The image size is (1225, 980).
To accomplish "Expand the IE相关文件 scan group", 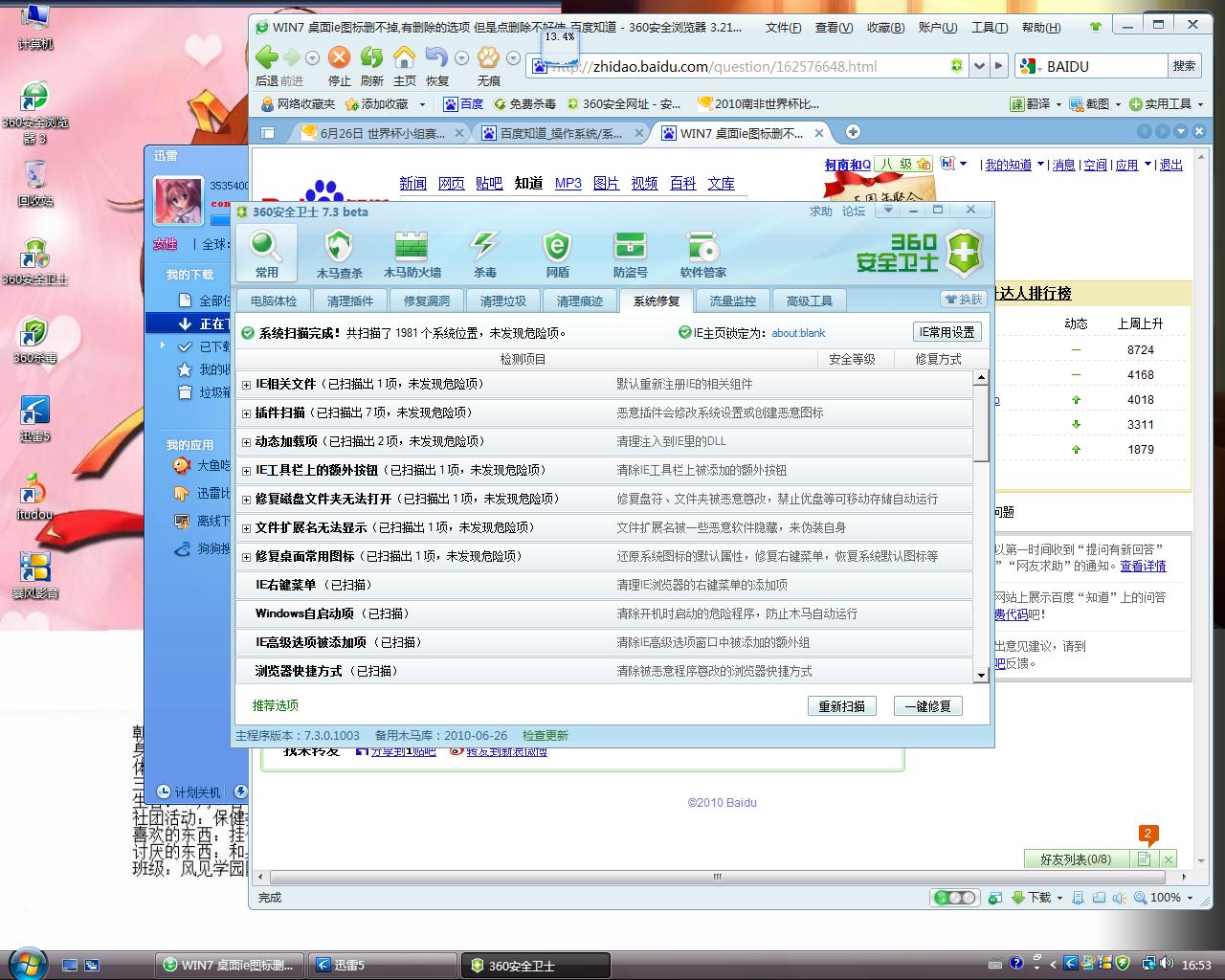I will pyautogui.click(x=247, y=385).
